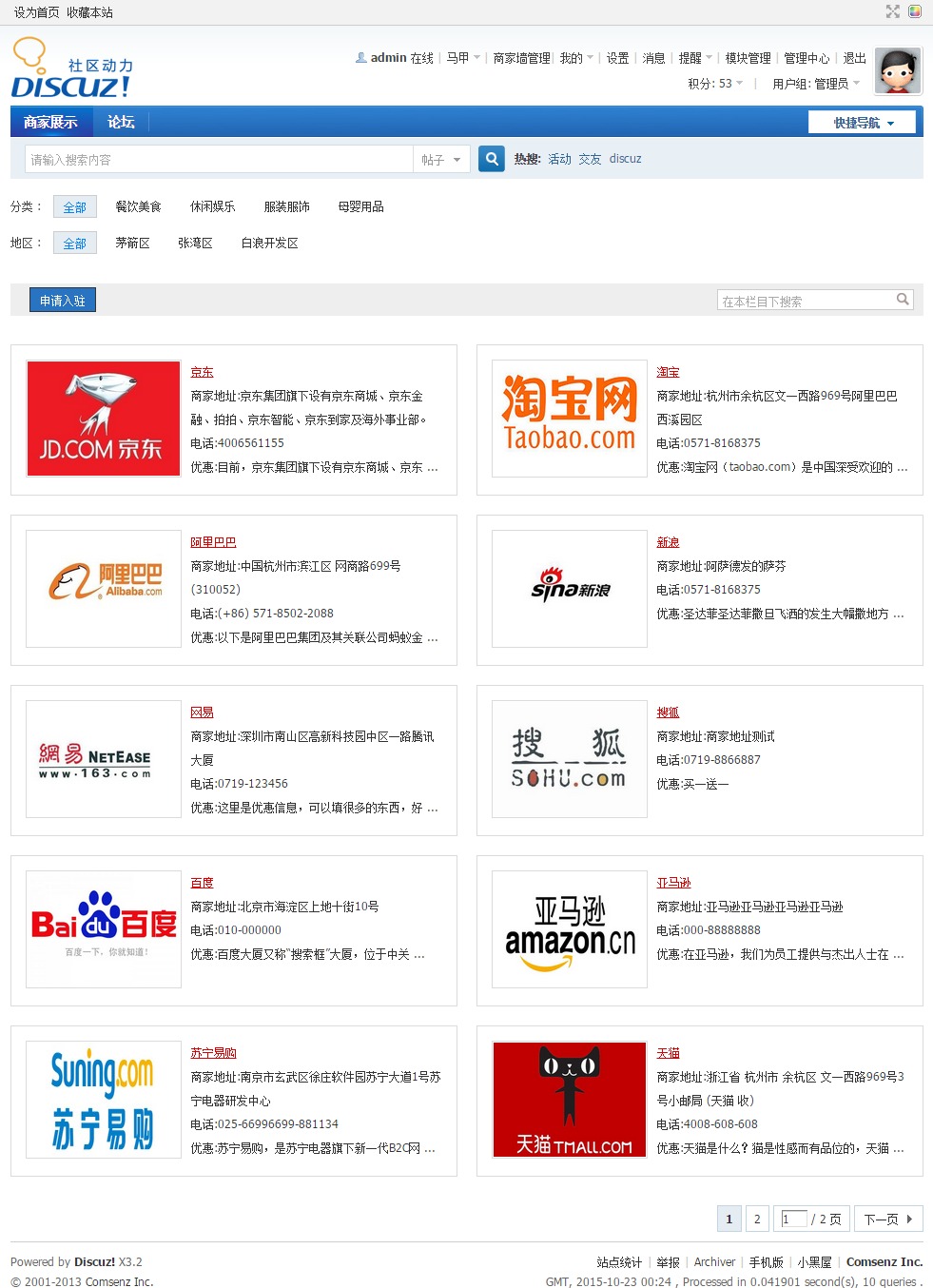Click 收藏本站 link at top
Screen dimensions: 933x1288
89,12
